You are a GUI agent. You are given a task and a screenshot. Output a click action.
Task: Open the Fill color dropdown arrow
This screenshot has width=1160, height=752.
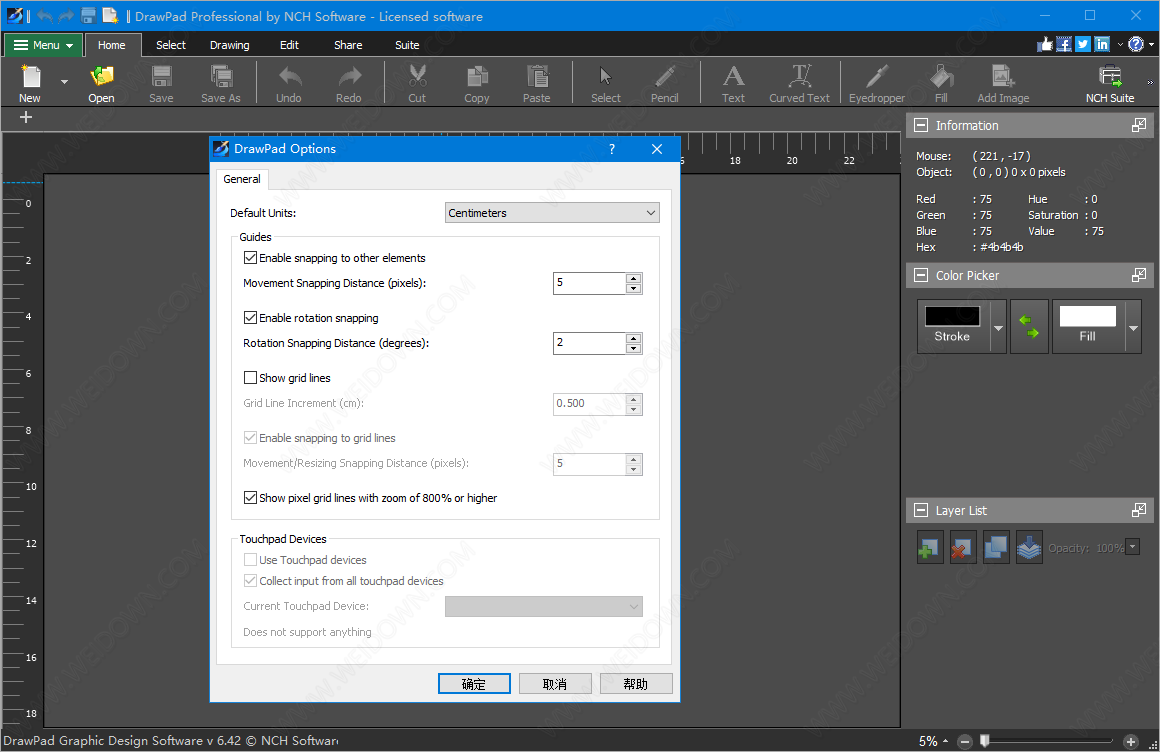1133,327
